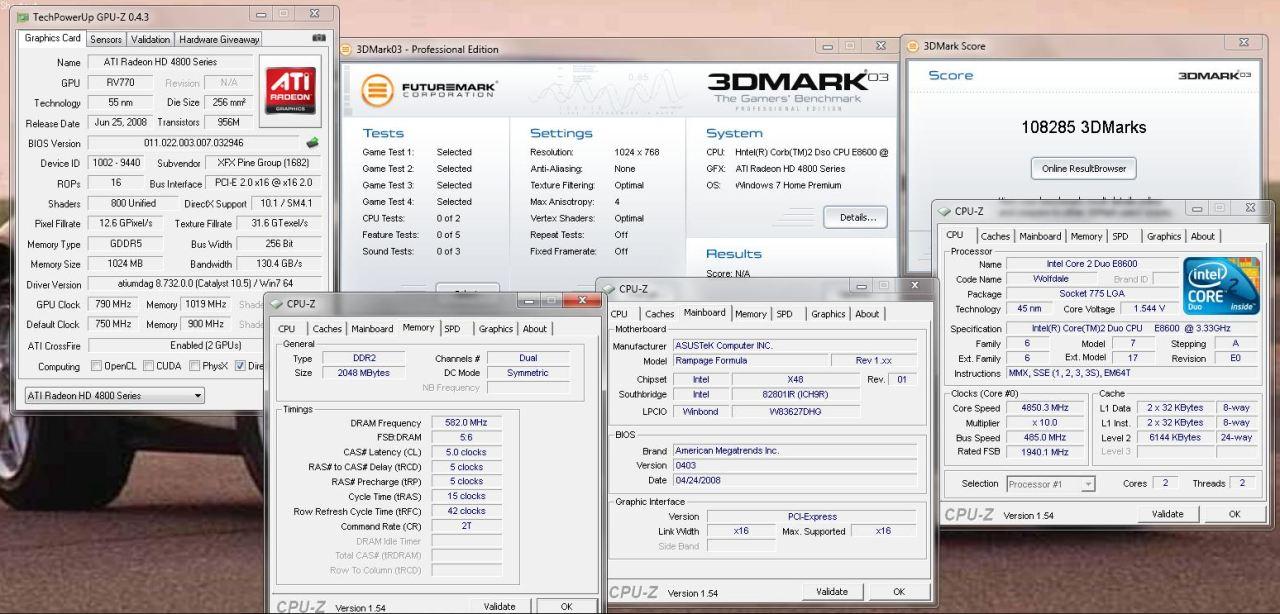Click the '2T' Command Rate value
1280x614 pixels.
466,525
